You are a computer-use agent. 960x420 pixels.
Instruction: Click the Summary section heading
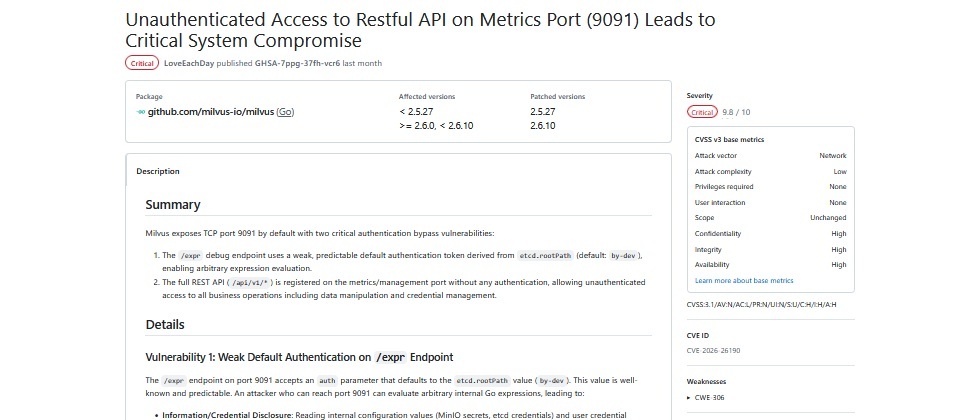(173, 205)
